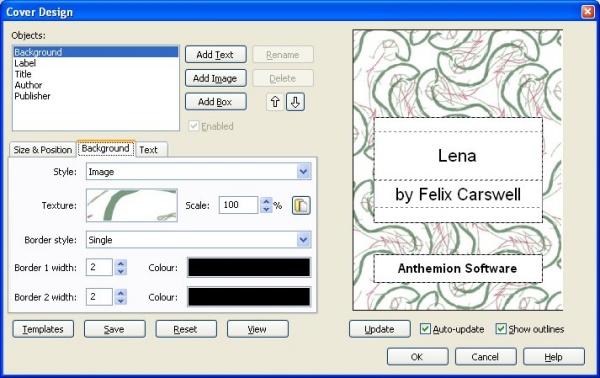Expand the Border style dropdown

coord(199,240)
